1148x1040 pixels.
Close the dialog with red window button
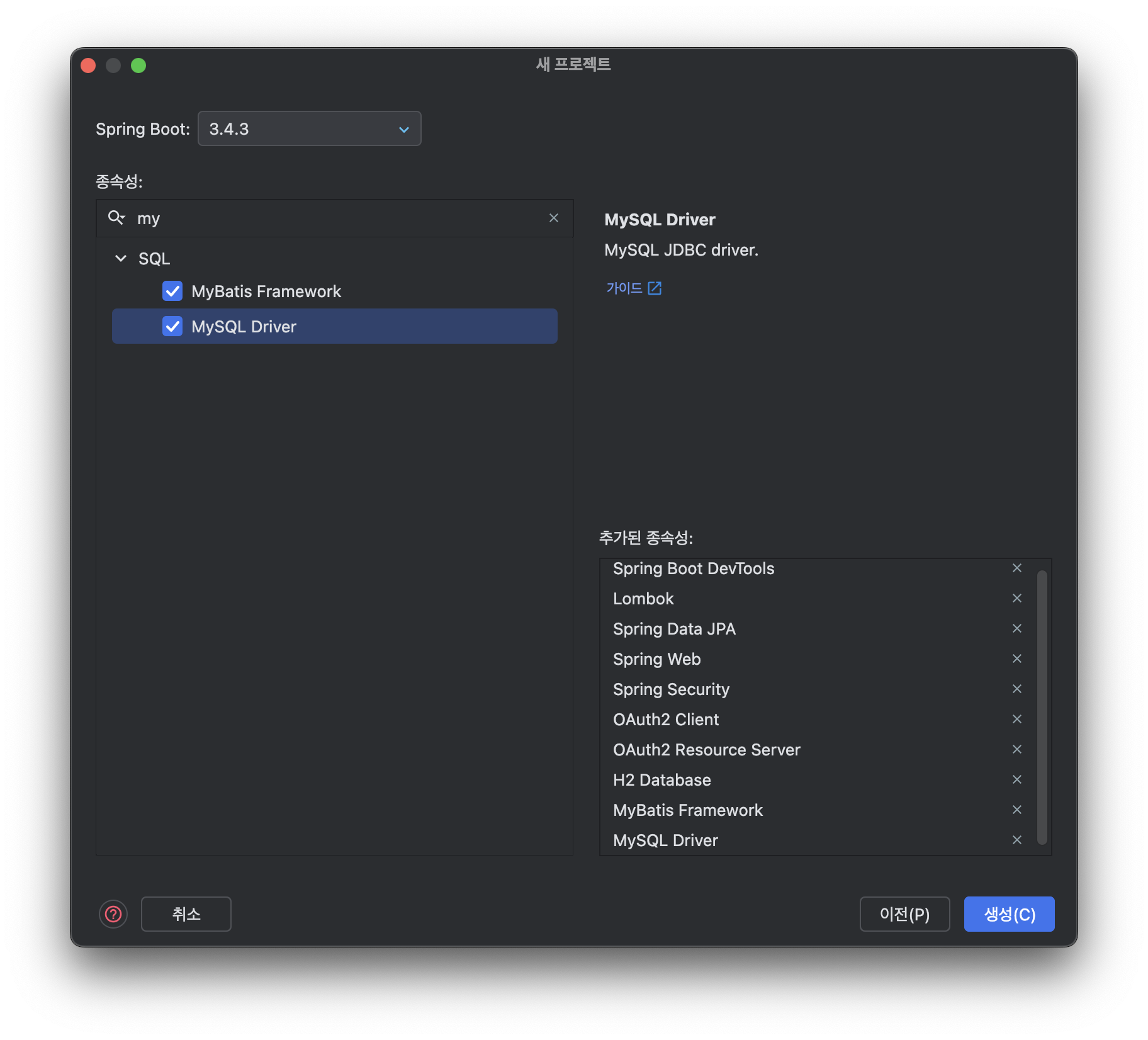(88, 65)
